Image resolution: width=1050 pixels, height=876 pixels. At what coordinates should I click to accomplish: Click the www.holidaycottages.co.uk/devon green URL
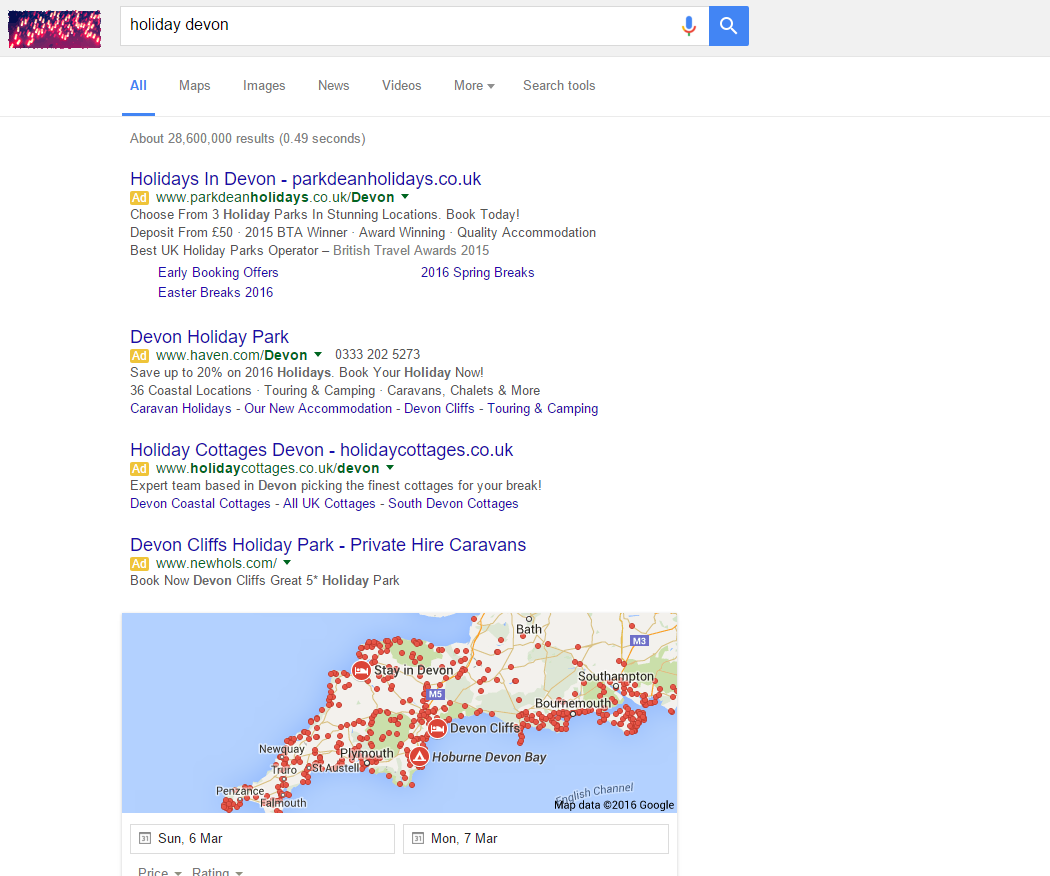(x=268, y=469)
